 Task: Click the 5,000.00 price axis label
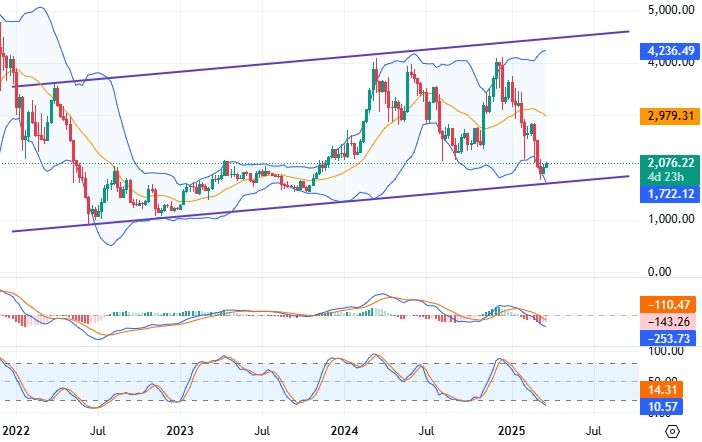pos(671,9)
